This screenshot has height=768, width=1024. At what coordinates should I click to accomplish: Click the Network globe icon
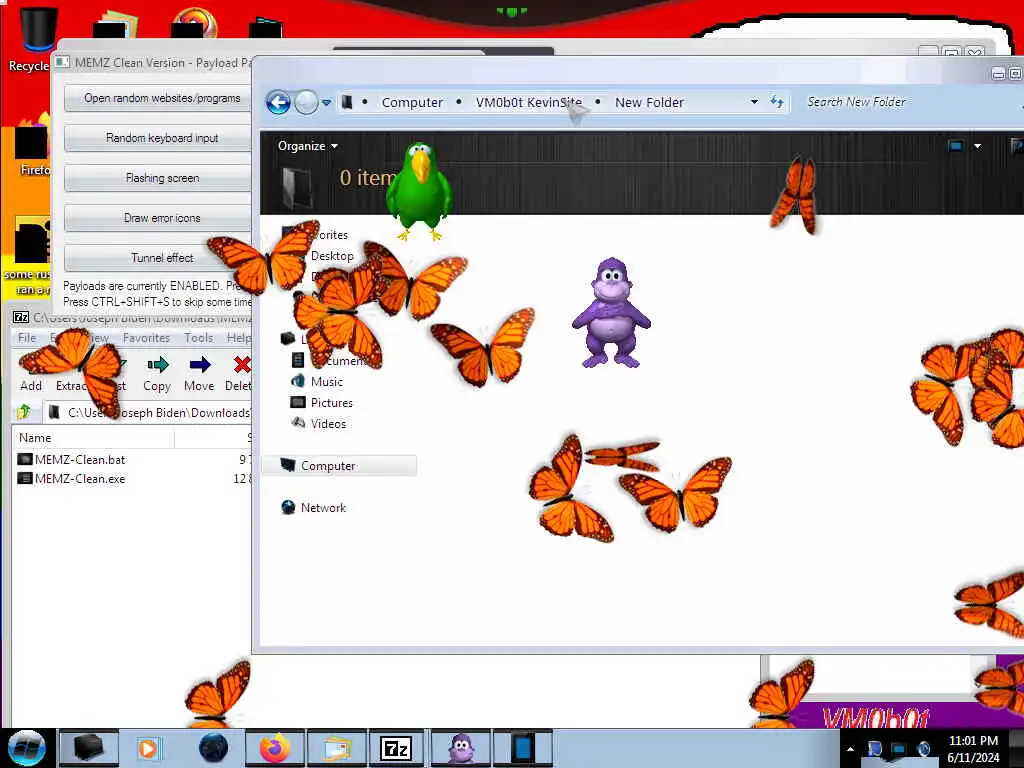288,507
